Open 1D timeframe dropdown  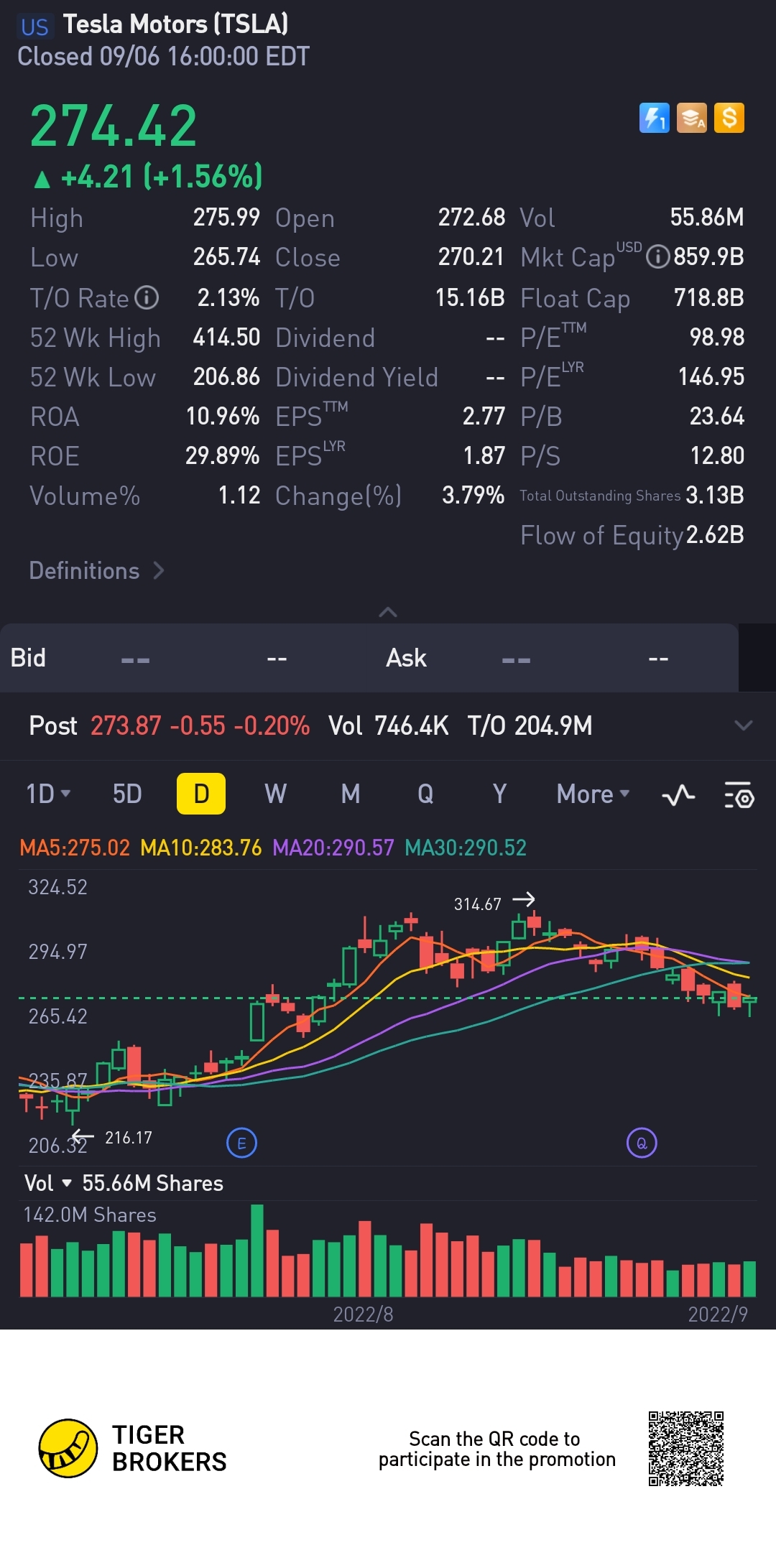tap(48, 794)
